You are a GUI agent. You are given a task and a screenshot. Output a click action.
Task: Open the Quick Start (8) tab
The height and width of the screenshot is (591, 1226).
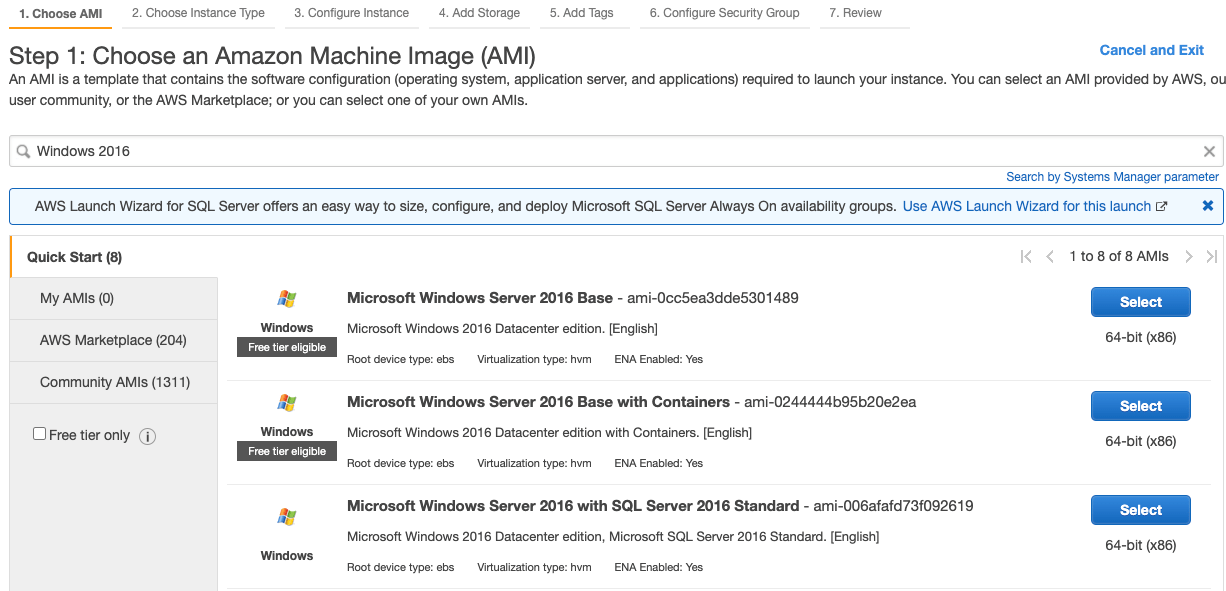pyautogui.click(x=74, y=257)
